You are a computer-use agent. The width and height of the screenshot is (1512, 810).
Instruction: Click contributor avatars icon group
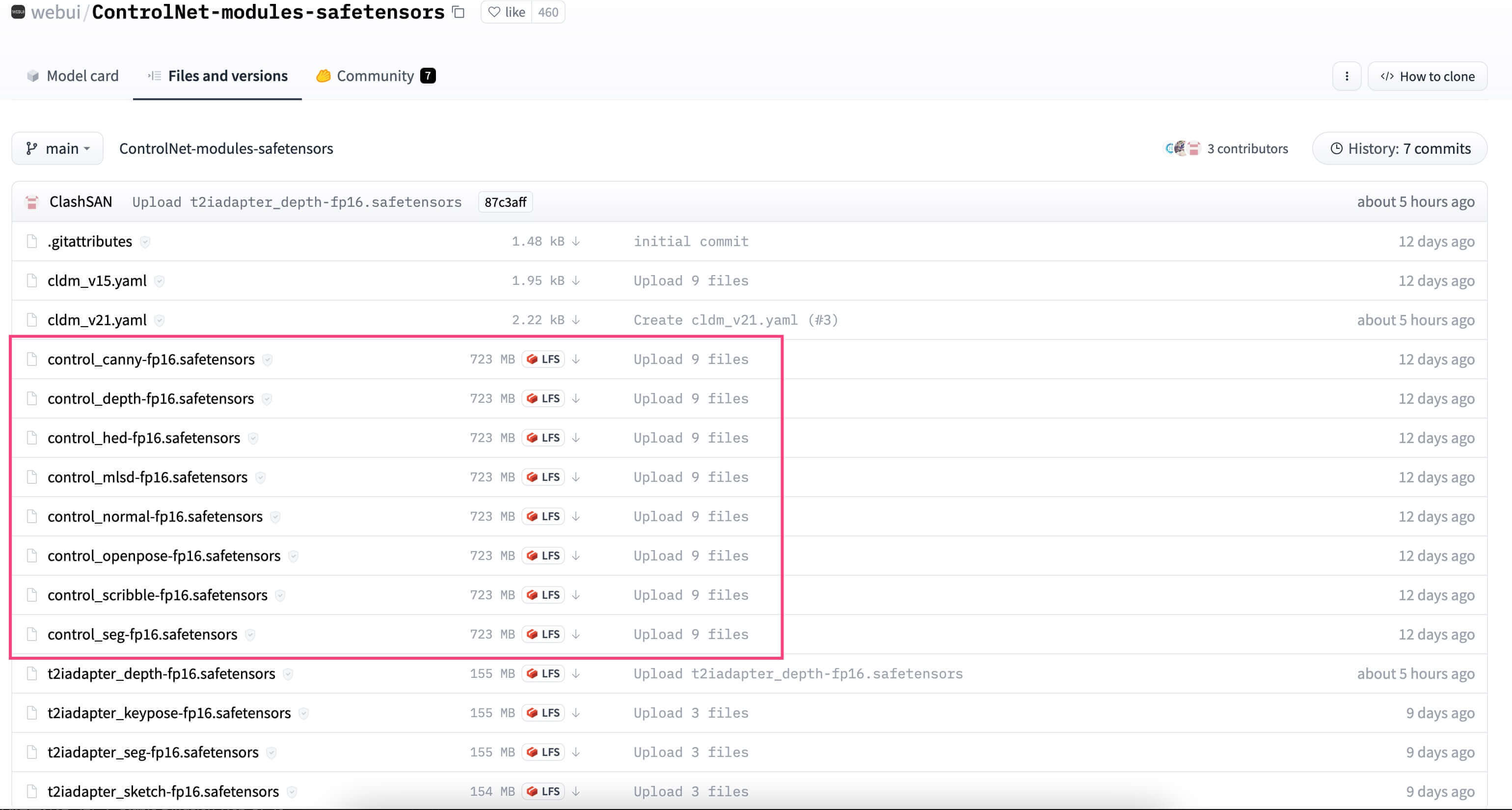tap(1183, 149)
